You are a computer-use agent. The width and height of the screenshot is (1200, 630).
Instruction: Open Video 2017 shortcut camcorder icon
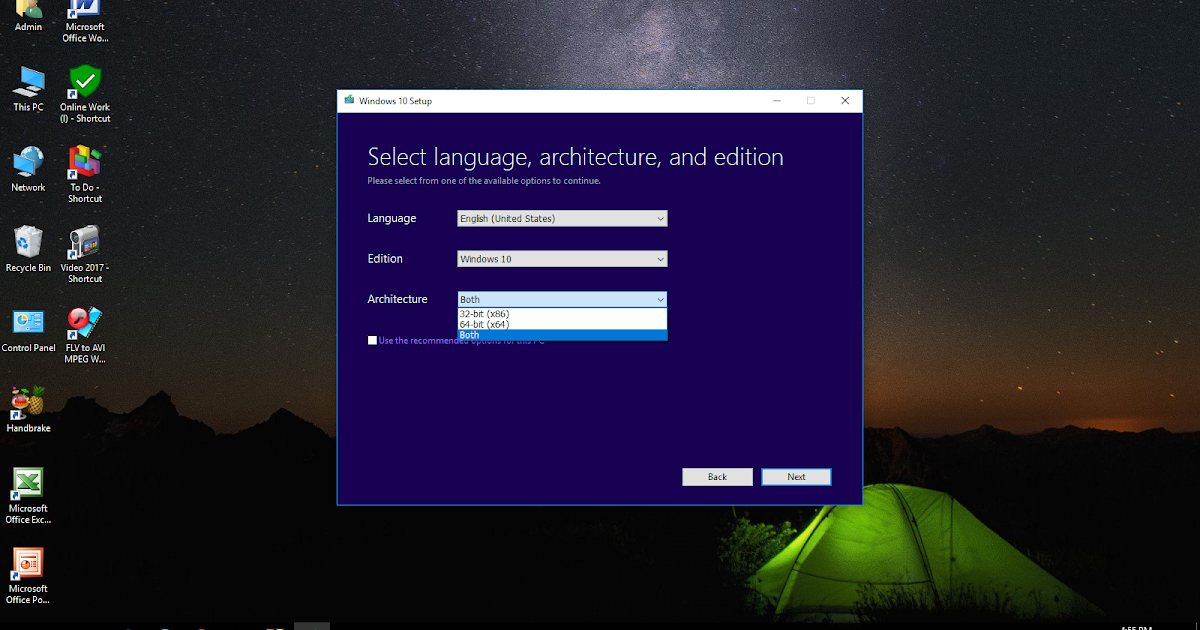tap(85, 252)
